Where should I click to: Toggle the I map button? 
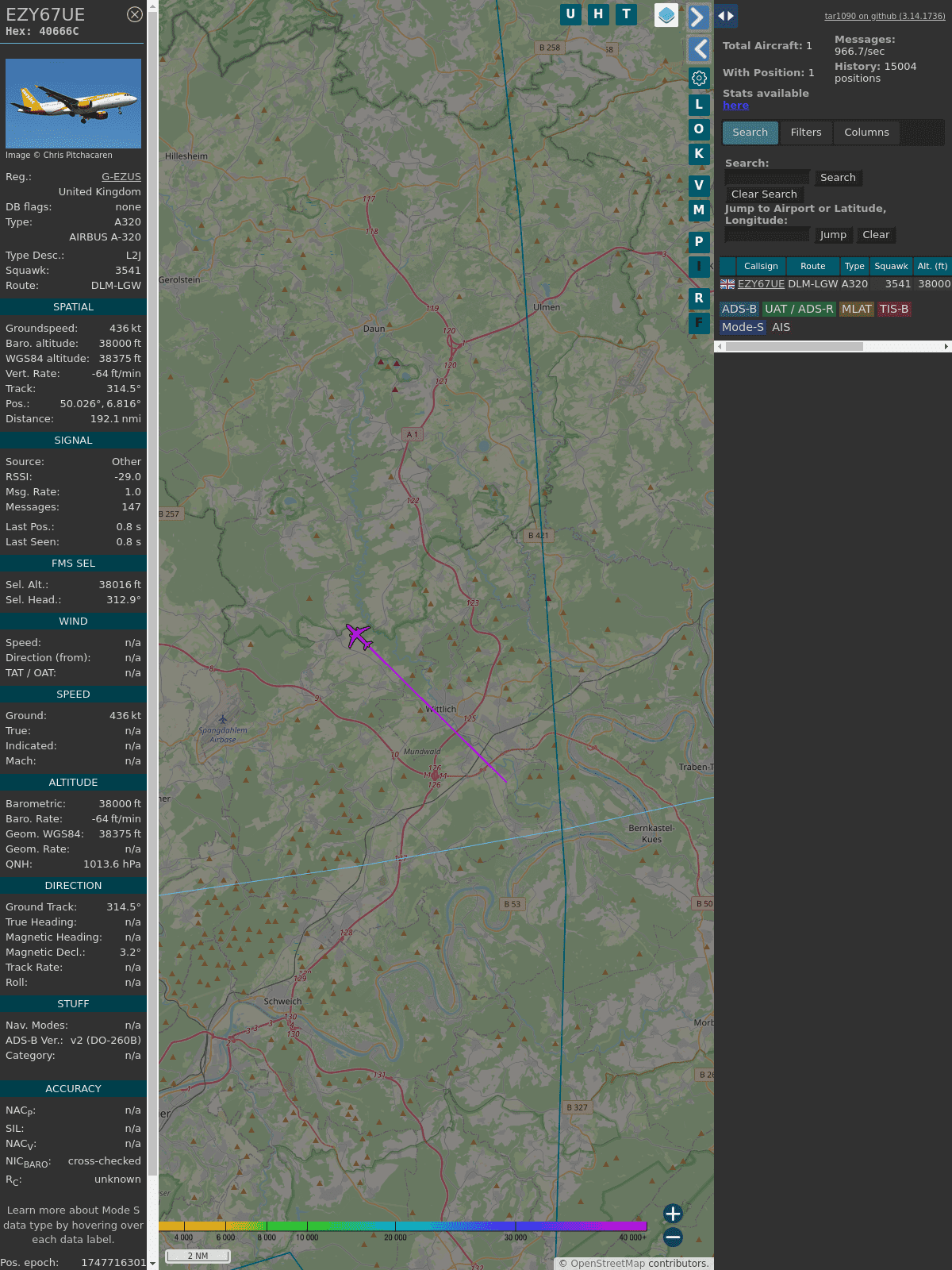coord(699,266)
